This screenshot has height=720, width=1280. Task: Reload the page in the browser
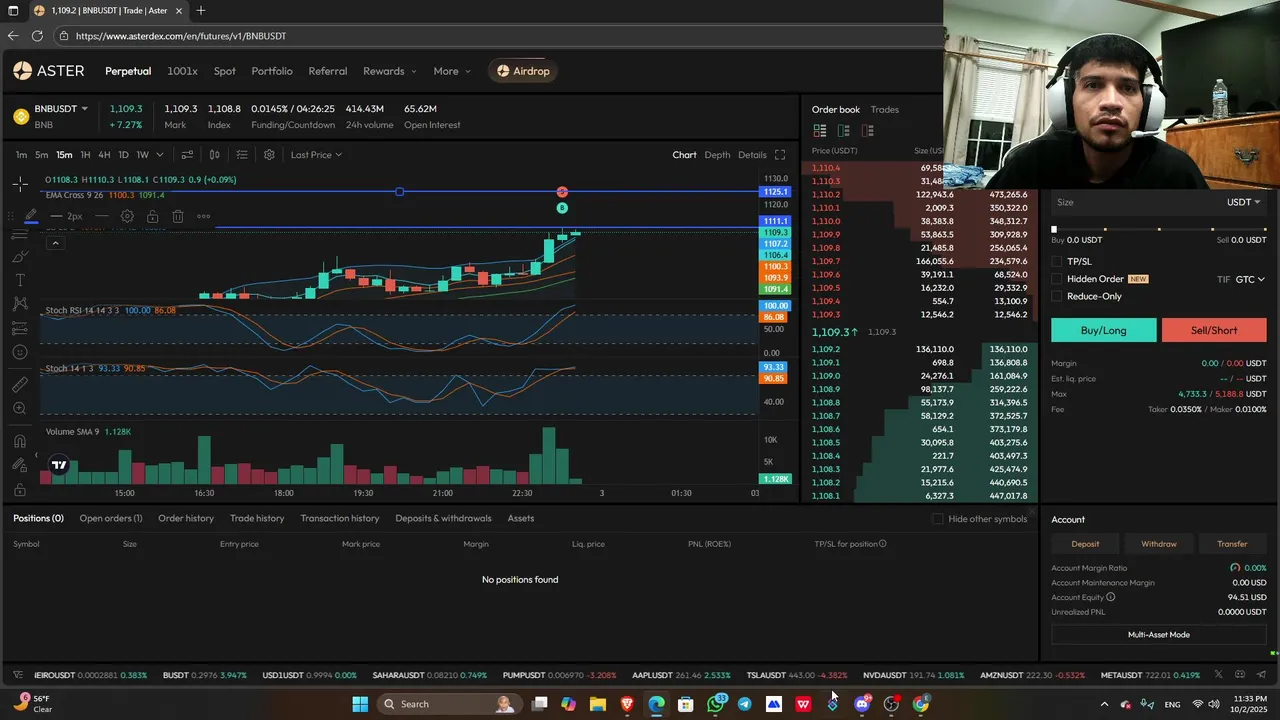(37, 35)
